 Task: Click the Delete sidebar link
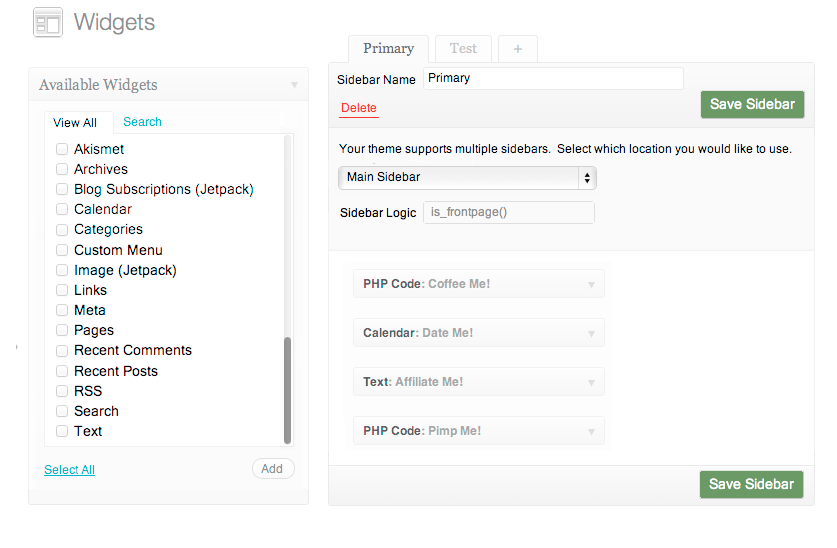point(359,108)
